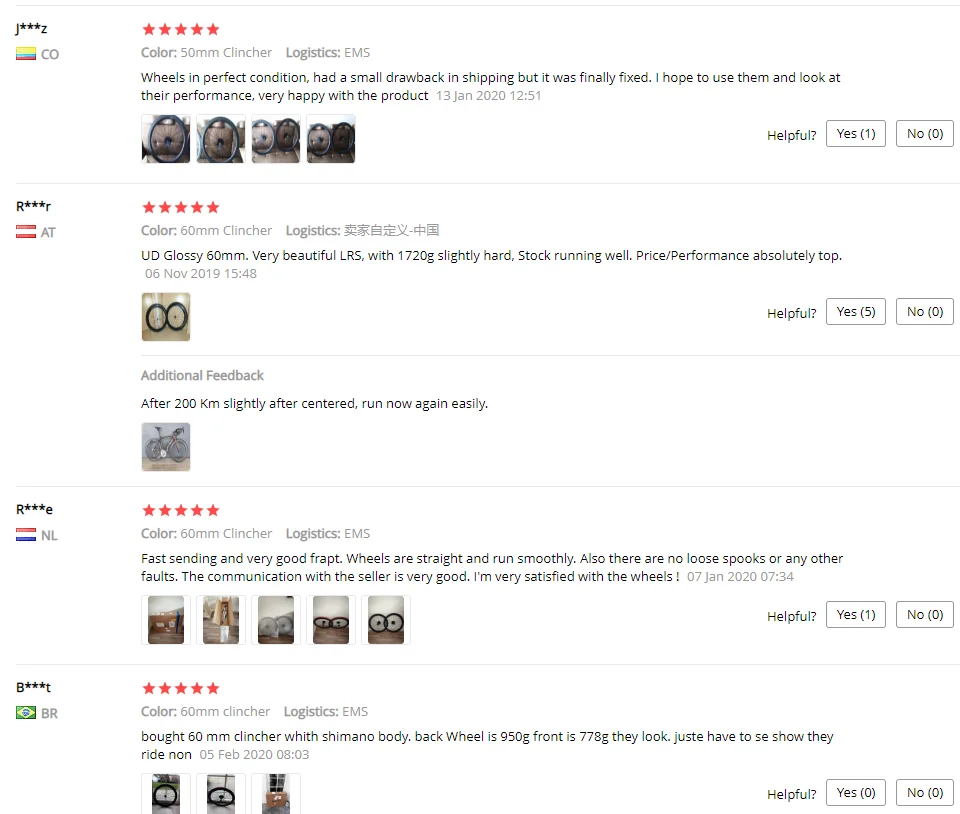This screenshot has height=814, width=960.
Task: Click the five-star rating of R***e's review
Action: pos(181,510)
